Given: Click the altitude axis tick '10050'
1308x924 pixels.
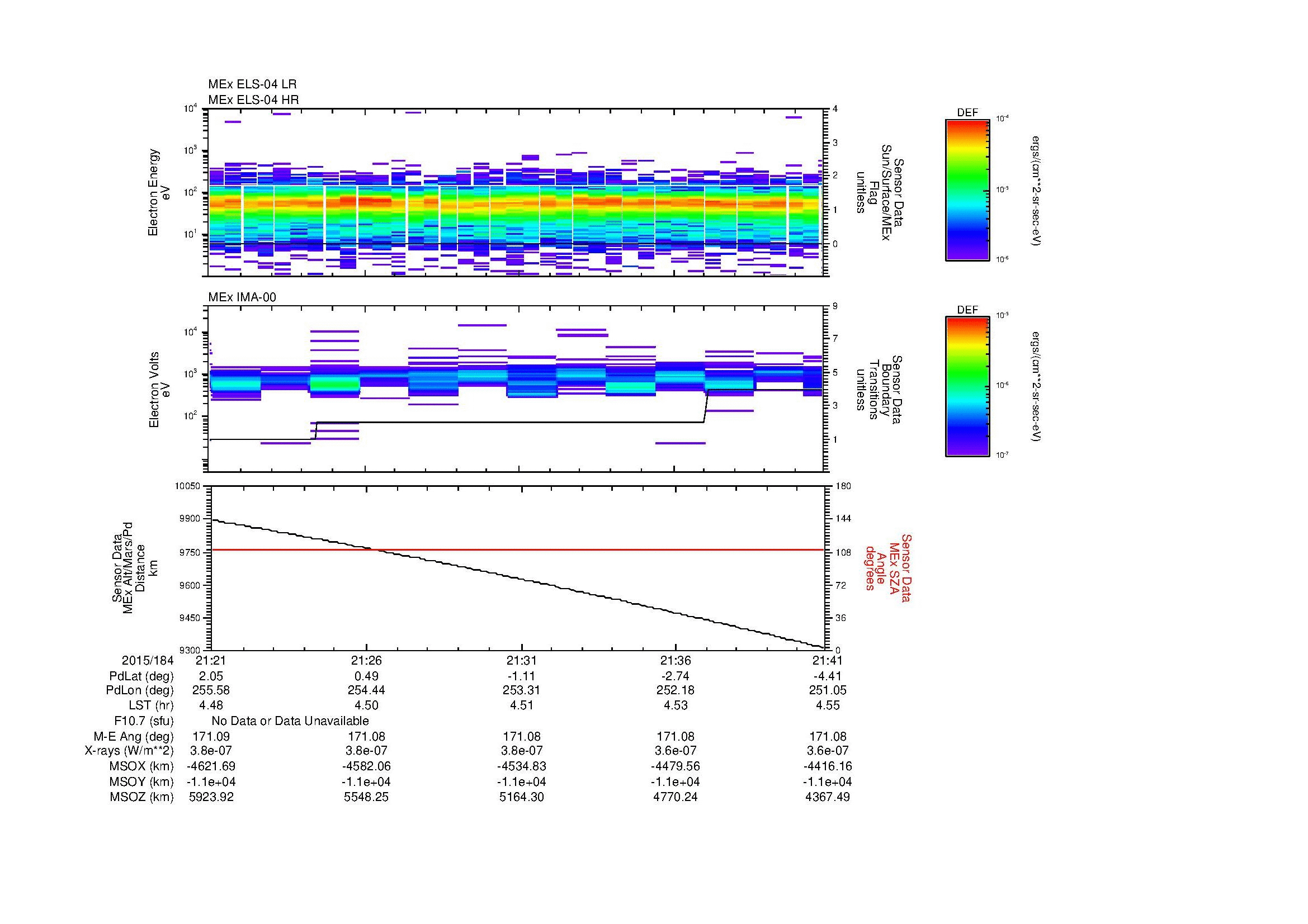Looking at the screenshot, I should pos(188,486).
